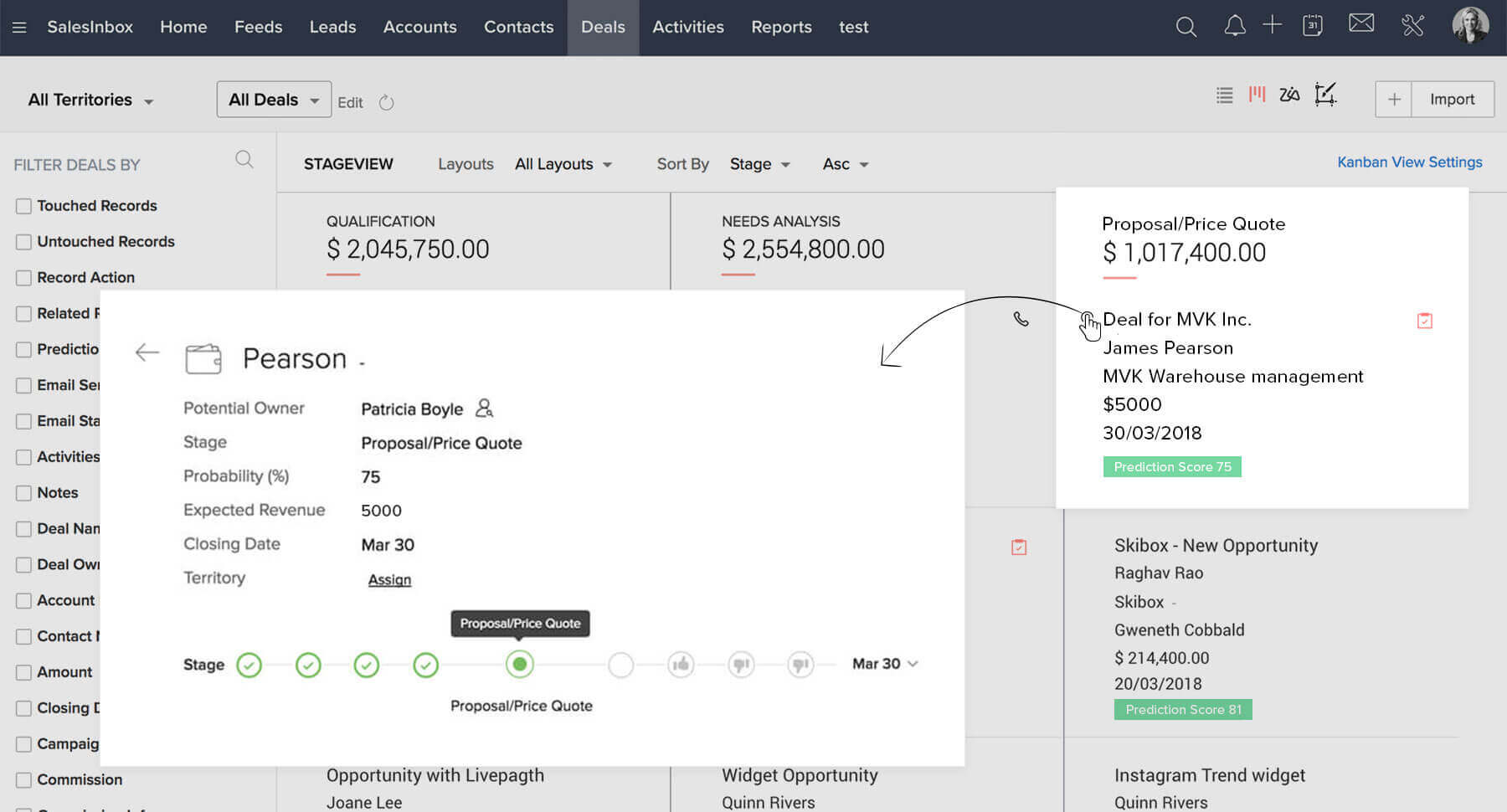The width and height of the screenshot is (1507, 812).
Task: Go to the Reports tab
Action: (781, 27)
